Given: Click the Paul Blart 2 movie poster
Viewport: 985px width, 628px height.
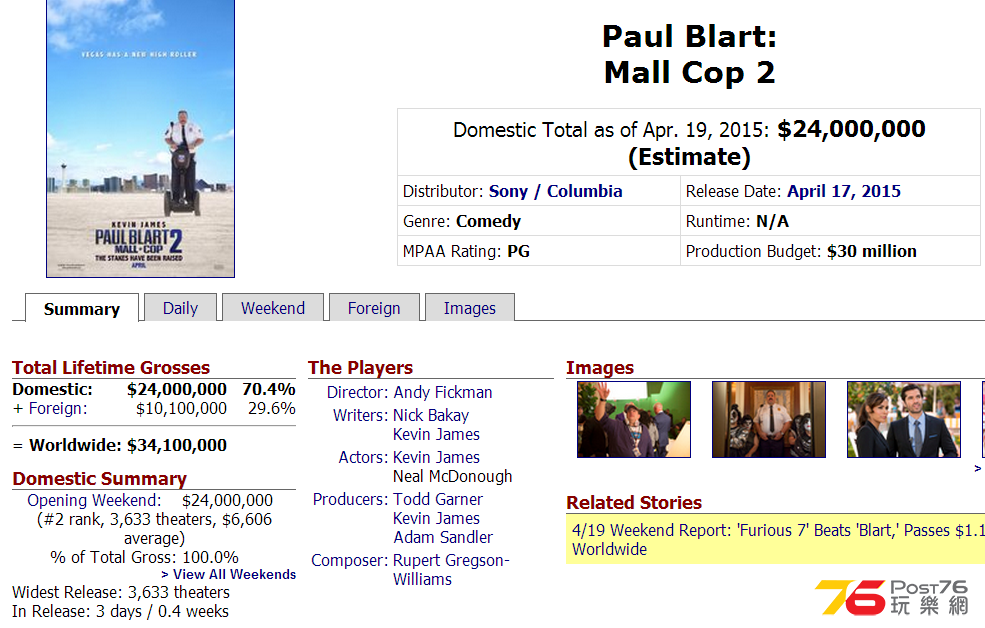Looking at the screenshot, I should (140, 138).
